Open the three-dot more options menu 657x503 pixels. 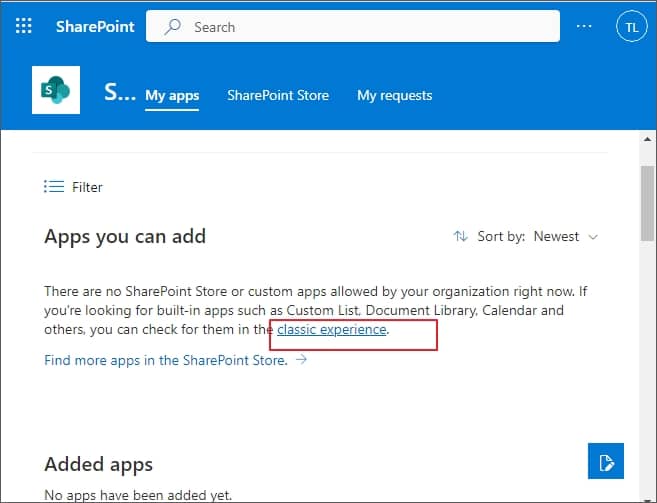pyautogui.click(x=584, y=26)
